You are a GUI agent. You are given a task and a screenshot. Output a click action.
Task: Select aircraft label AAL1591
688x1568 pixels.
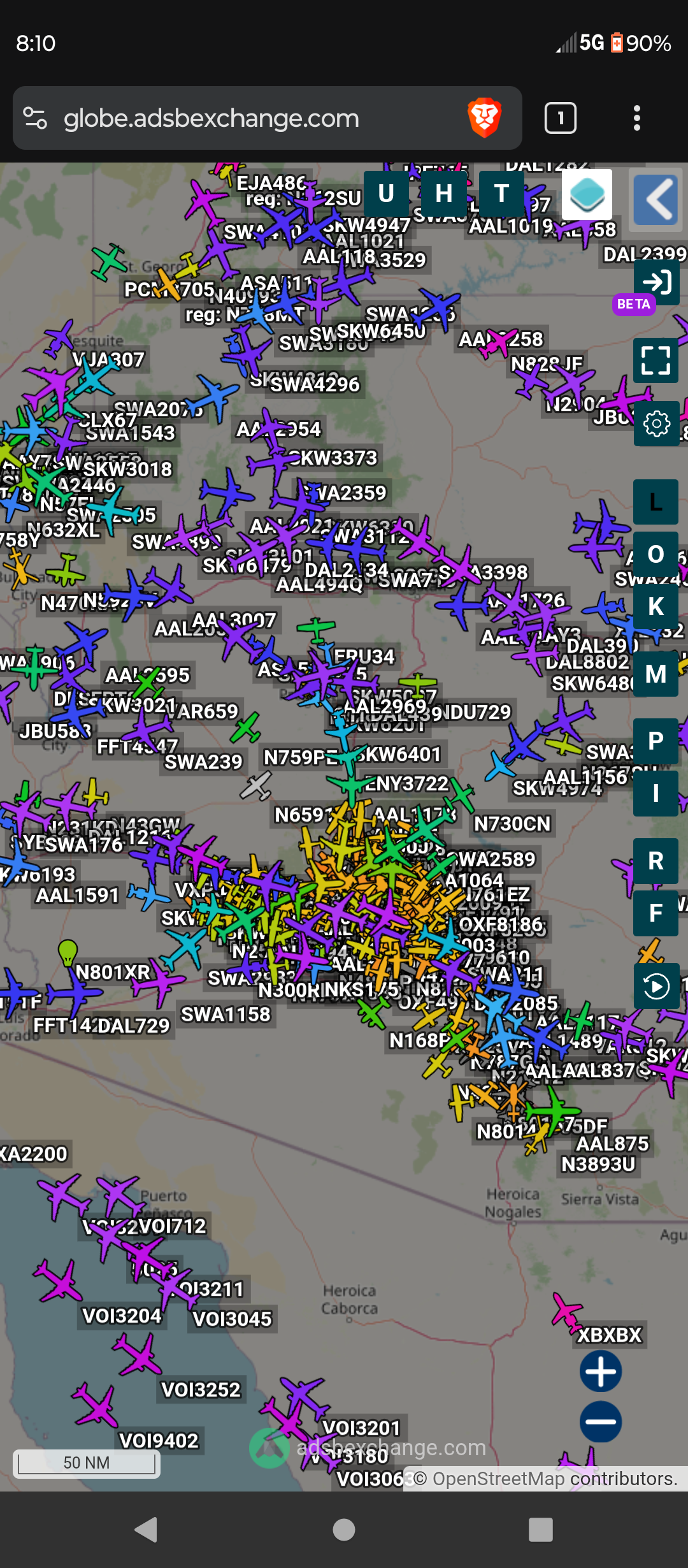pos(78,895)
